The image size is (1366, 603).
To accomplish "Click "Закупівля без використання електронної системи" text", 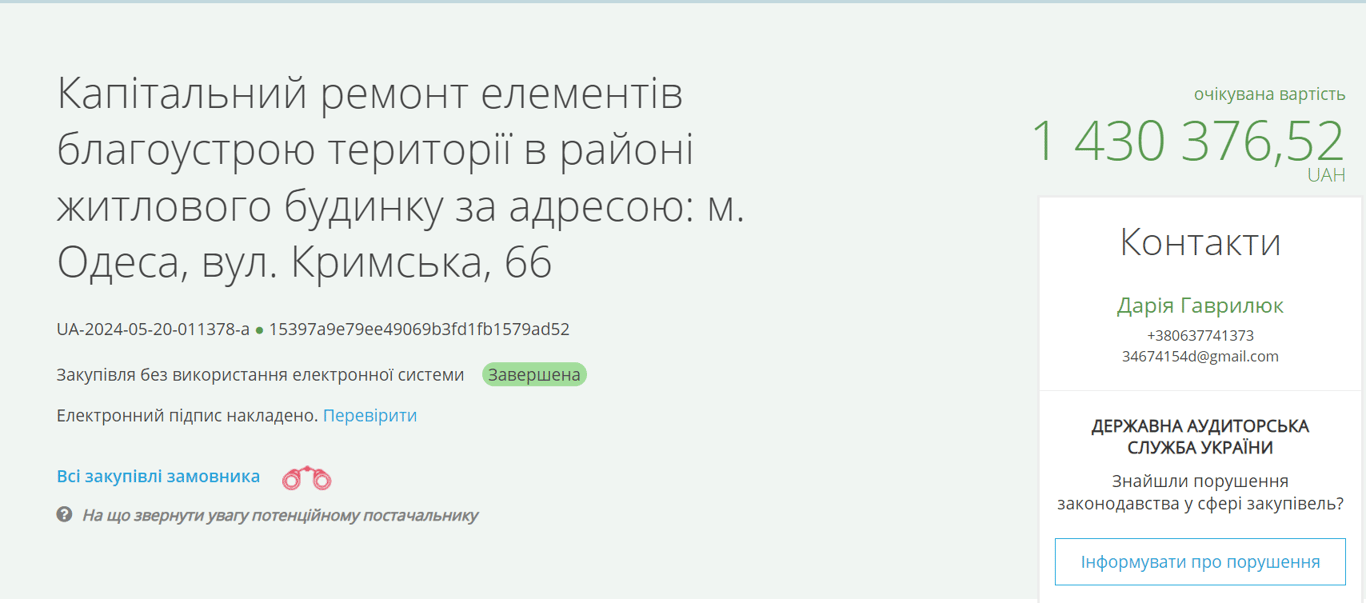I will click(258, 374).
